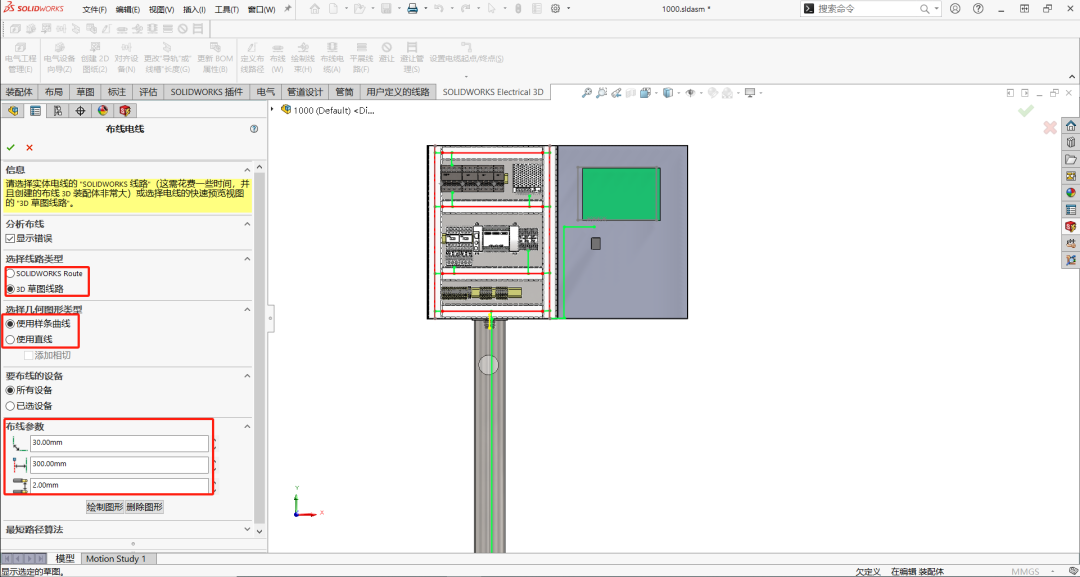Open the ConfigurationManager tab icon
Viewport: 1080px width, 577px height.
[58, 110]
